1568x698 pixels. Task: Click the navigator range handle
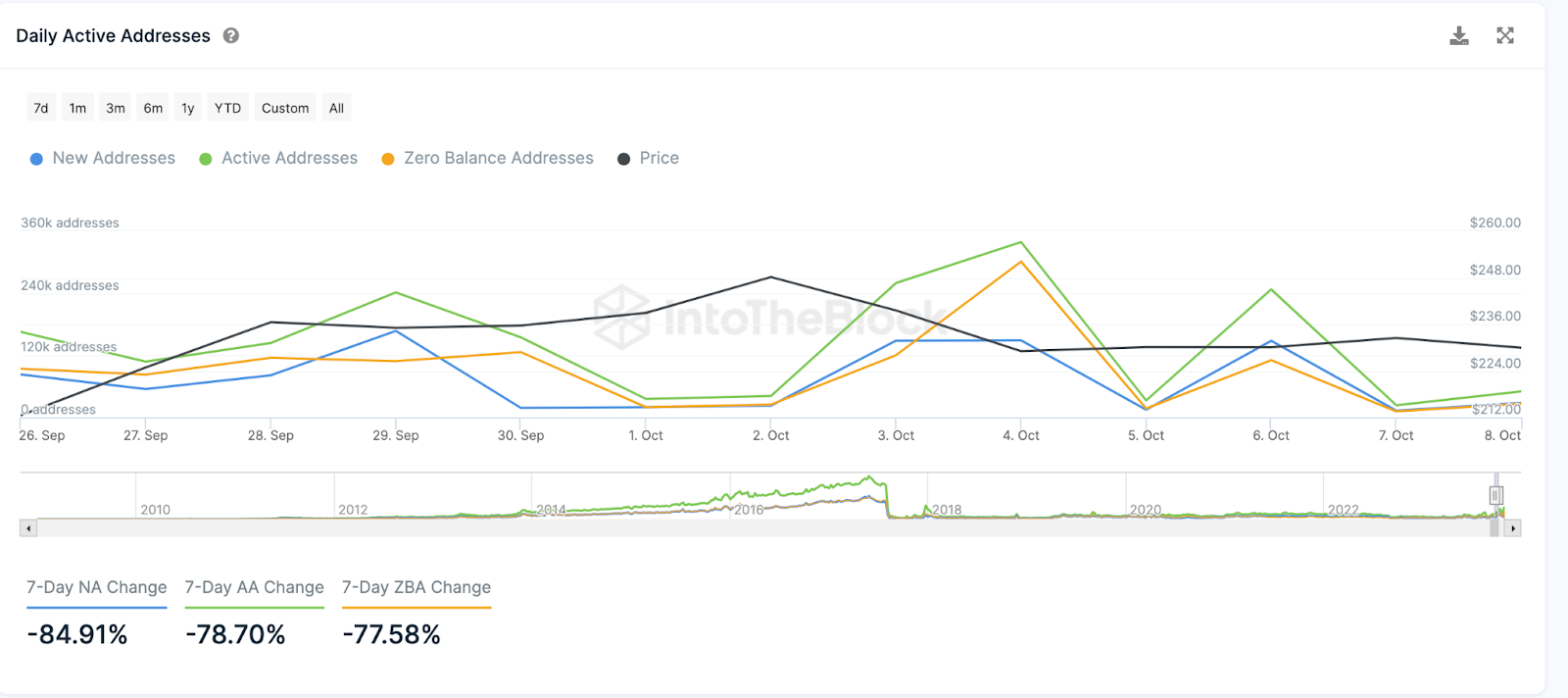pyautogui.click(x=1495, y=495)
